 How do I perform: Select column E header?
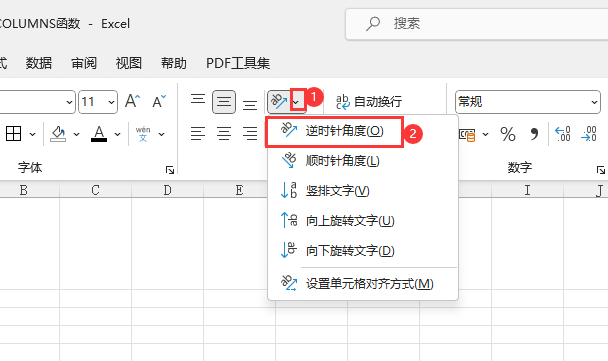[x=239, y=190]
